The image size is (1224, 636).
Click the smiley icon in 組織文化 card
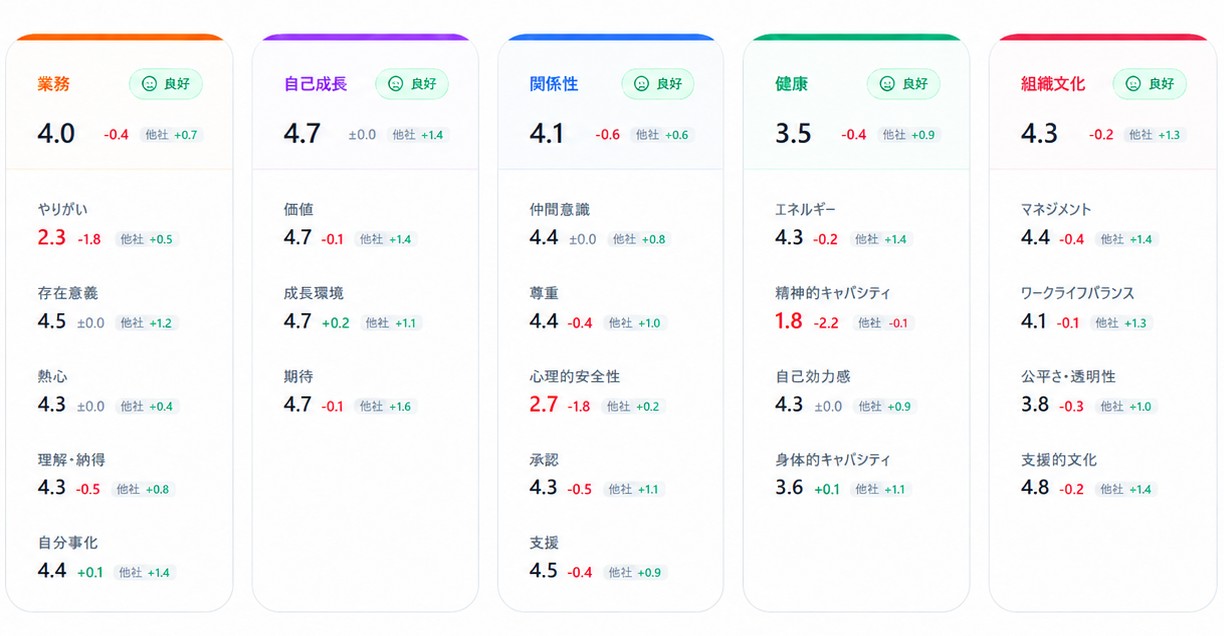point(1133,84)
